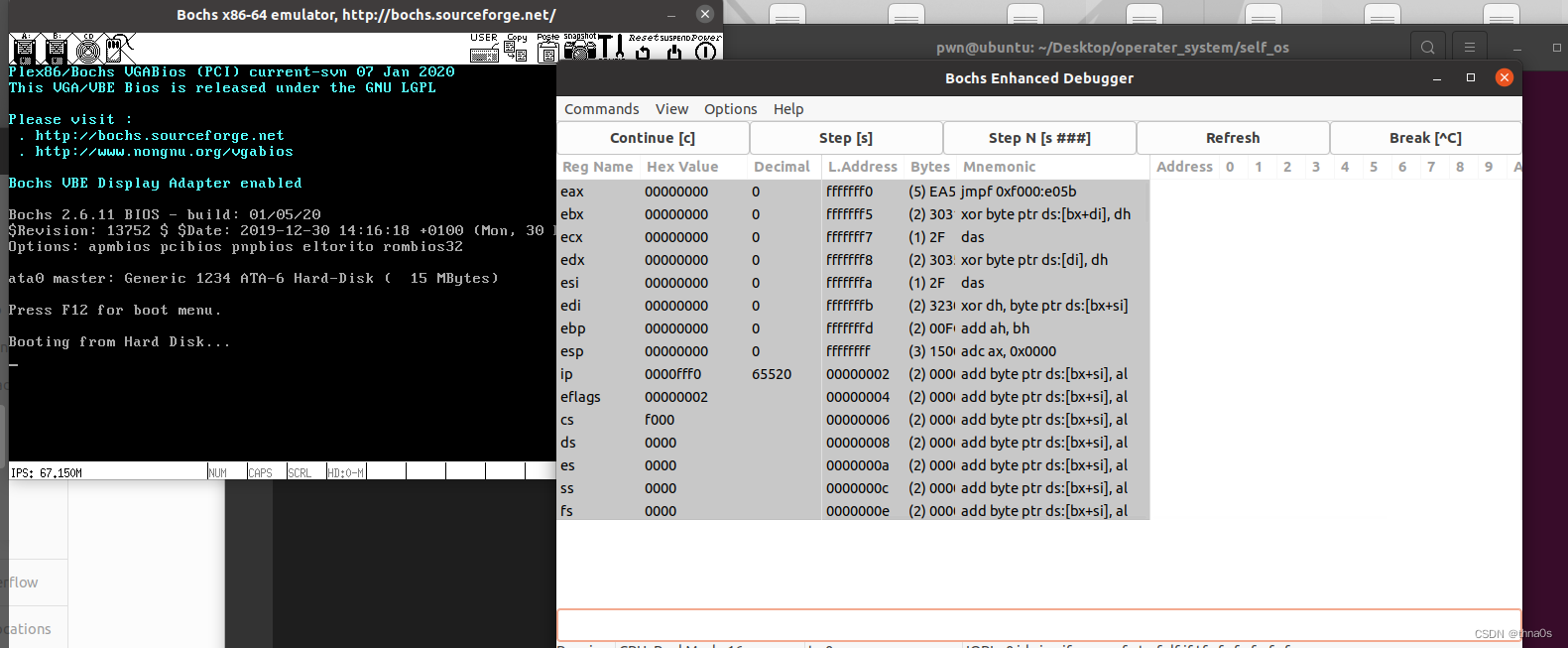Close the Bochs emulator window
Image resolution: width=1568 pixels, height=648 pixels.
(x=705, y=14)
